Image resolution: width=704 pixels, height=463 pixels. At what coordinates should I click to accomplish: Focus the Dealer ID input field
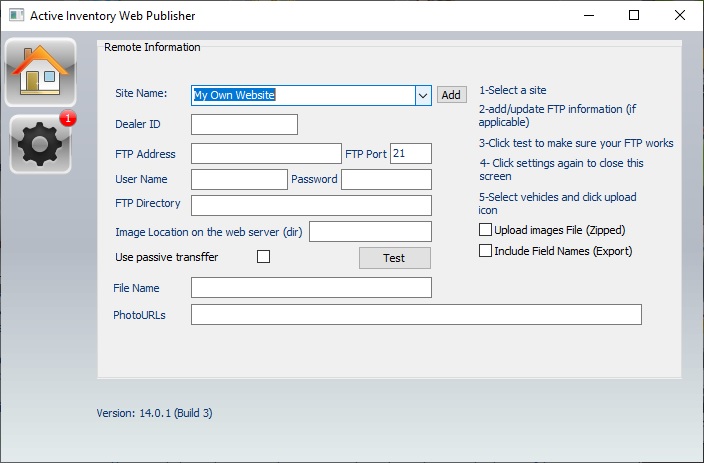[x=244, y=124]
